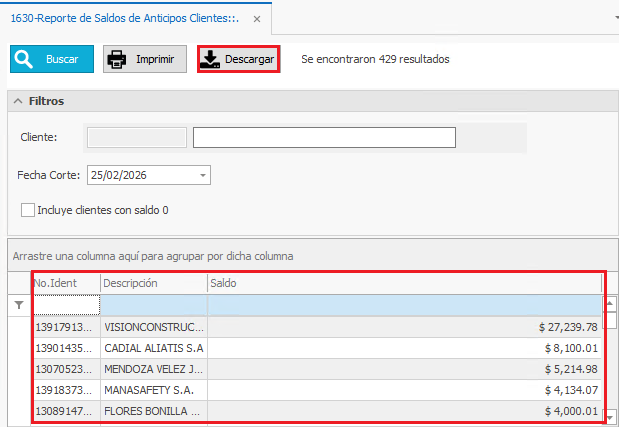Viewport: 620px width, 430px height.
Task: Close the 1630-Reporte de Saldos tab
Action: pos(258,18)
